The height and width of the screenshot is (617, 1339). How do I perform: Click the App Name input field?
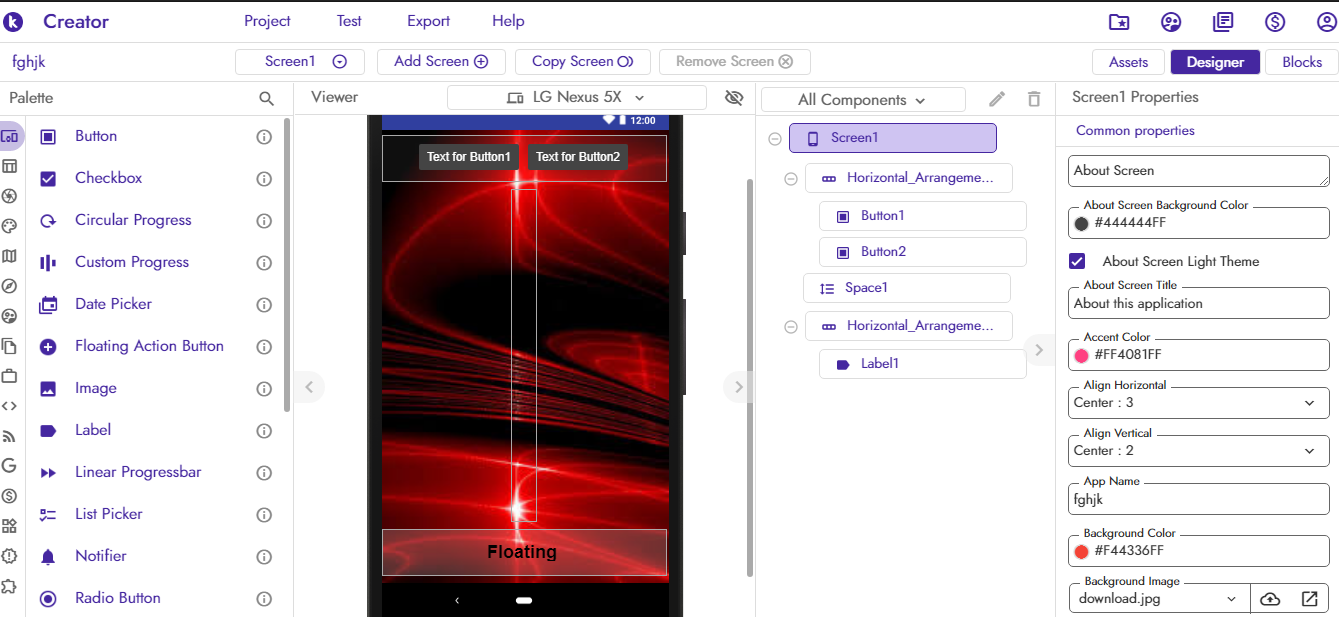(x=1198, y=499)
